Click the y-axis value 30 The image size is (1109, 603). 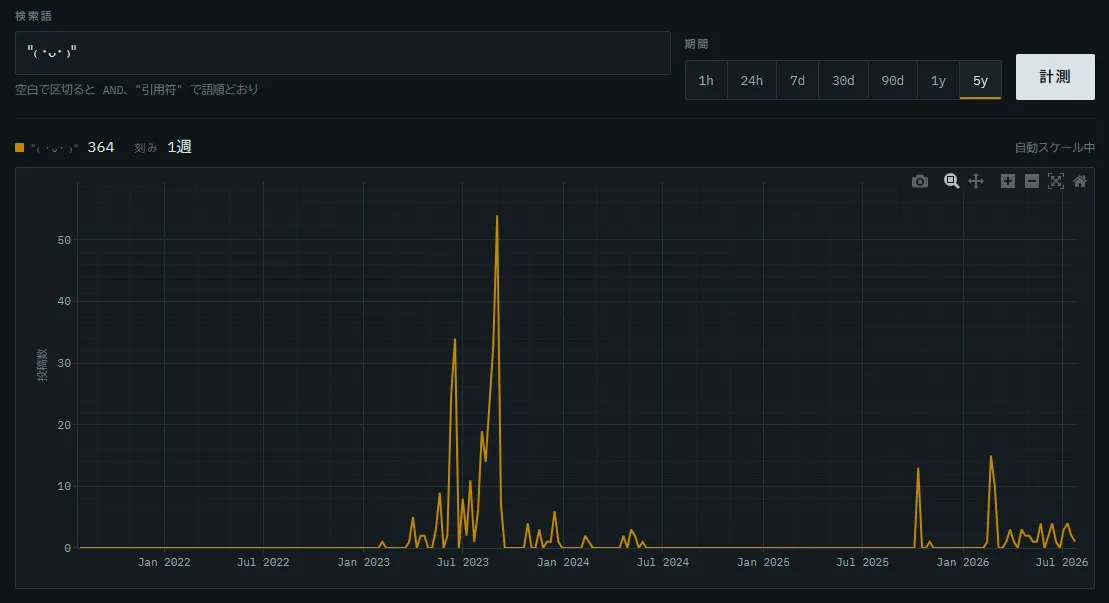tap(64, 363)
